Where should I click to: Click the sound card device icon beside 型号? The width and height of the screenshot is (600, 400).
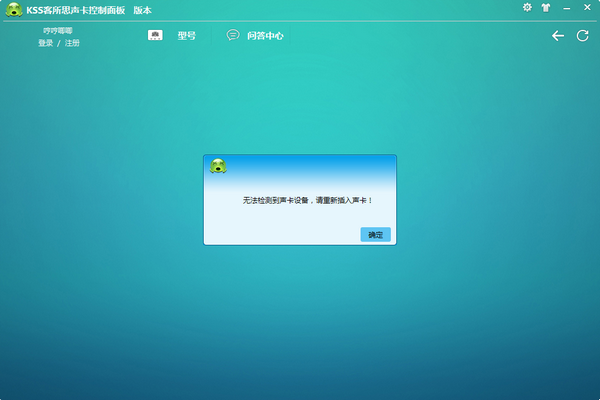tap(155, 35)
